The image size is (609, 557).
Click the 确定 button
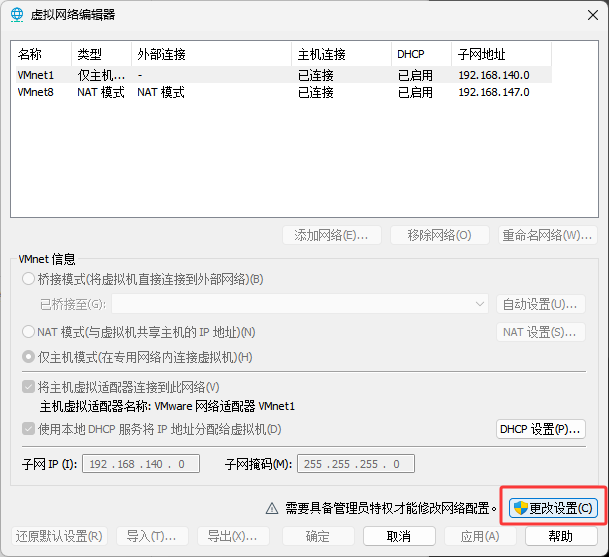click(x=318, y=536)
